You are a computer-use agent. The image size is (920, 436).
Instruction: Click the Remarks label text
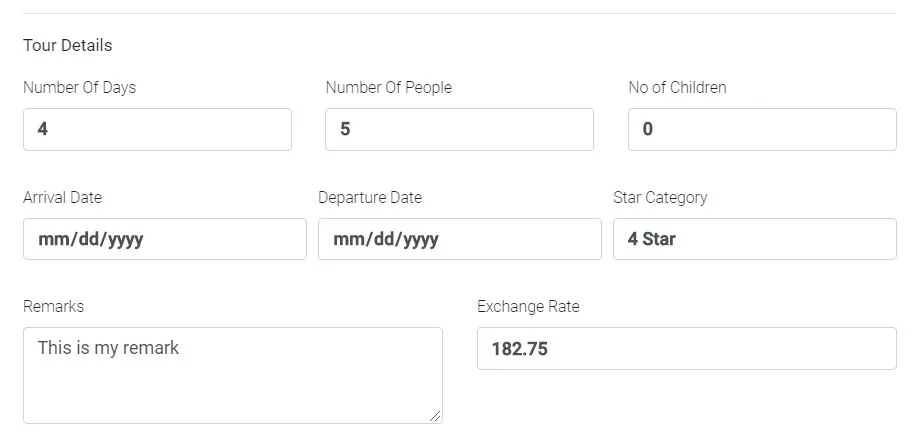click(53, 306)
